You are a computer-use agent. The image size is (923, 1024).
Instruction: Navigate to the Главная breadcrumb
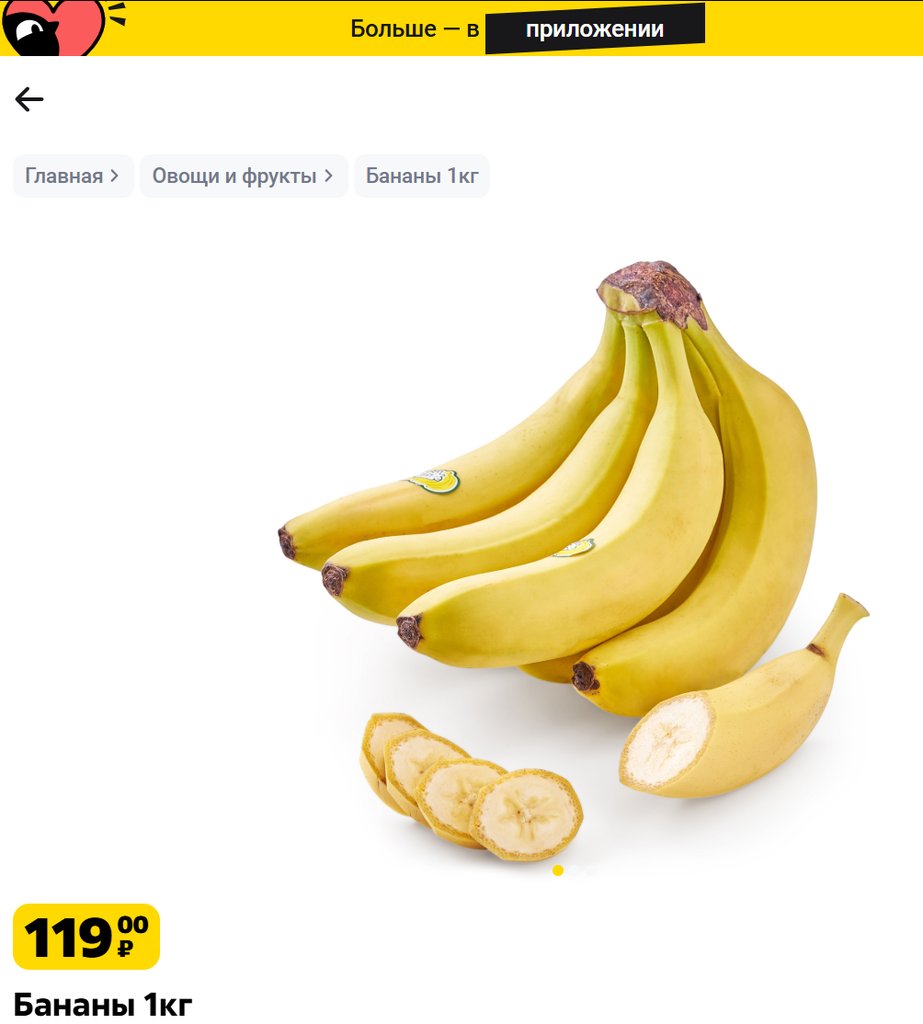point(64,176)
